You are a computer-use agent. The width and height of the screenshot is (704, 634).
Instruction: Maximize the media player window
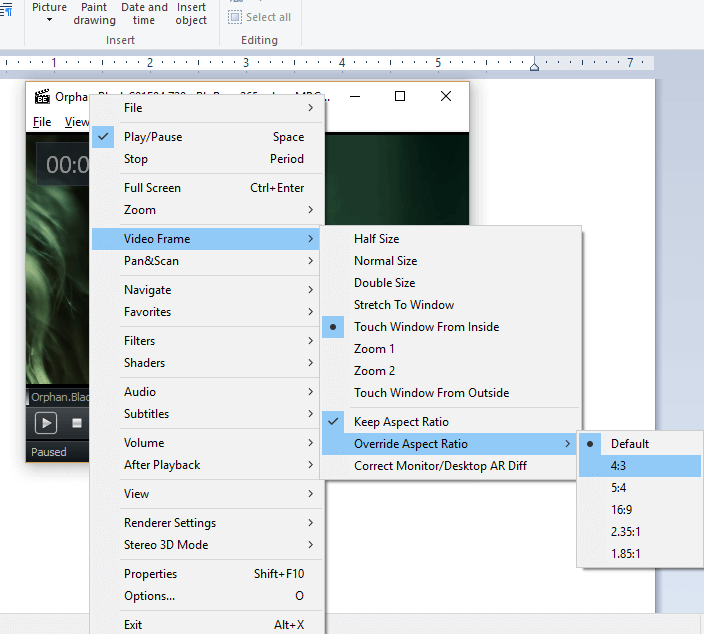[400, 96]
